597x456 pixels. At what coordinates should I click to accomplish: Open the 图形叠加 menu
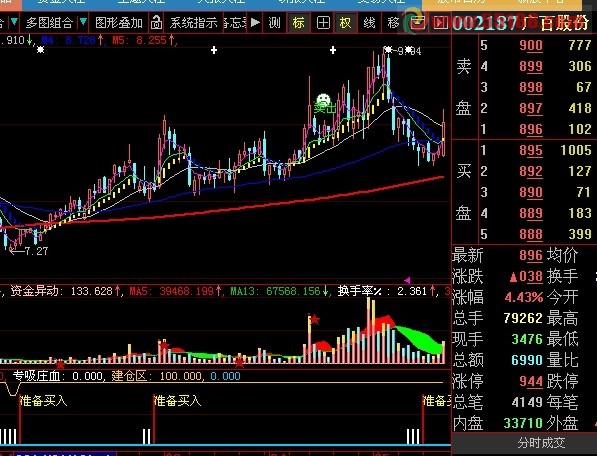(x=119, y=23)
